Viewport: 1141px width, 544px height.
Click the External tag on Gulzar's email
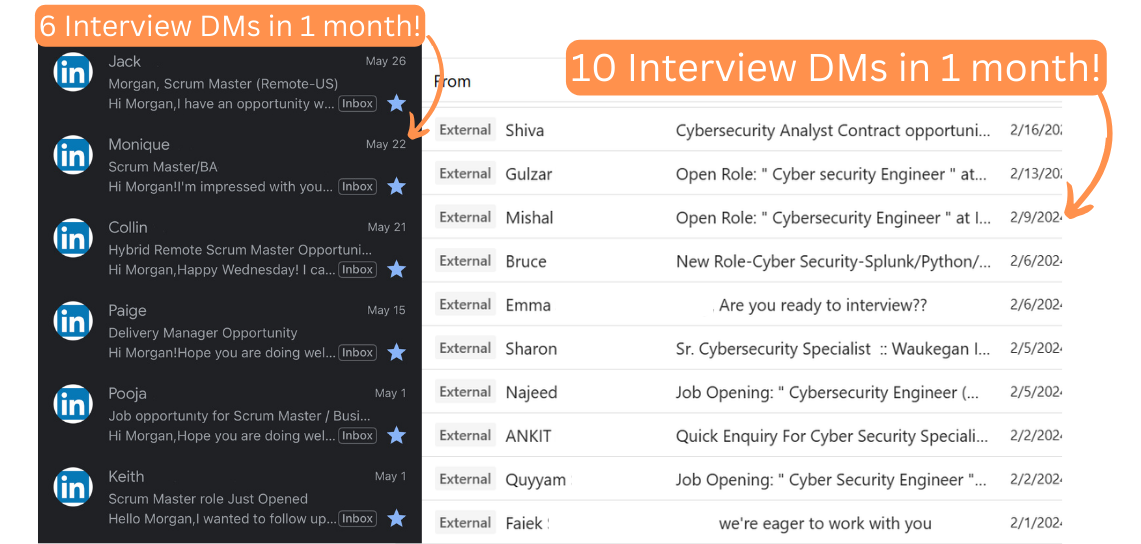click(x=465, y=174)
